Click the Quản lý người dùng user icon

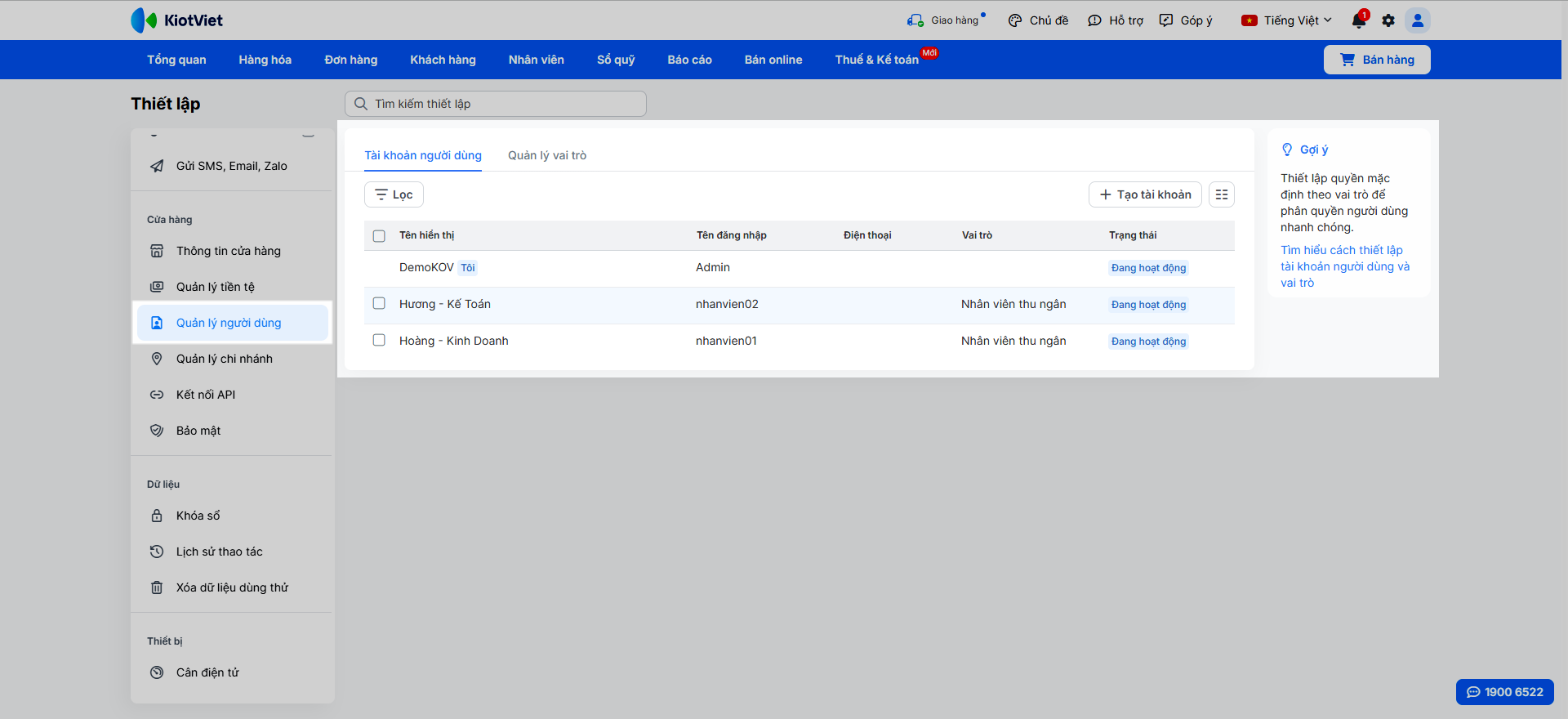157,323
